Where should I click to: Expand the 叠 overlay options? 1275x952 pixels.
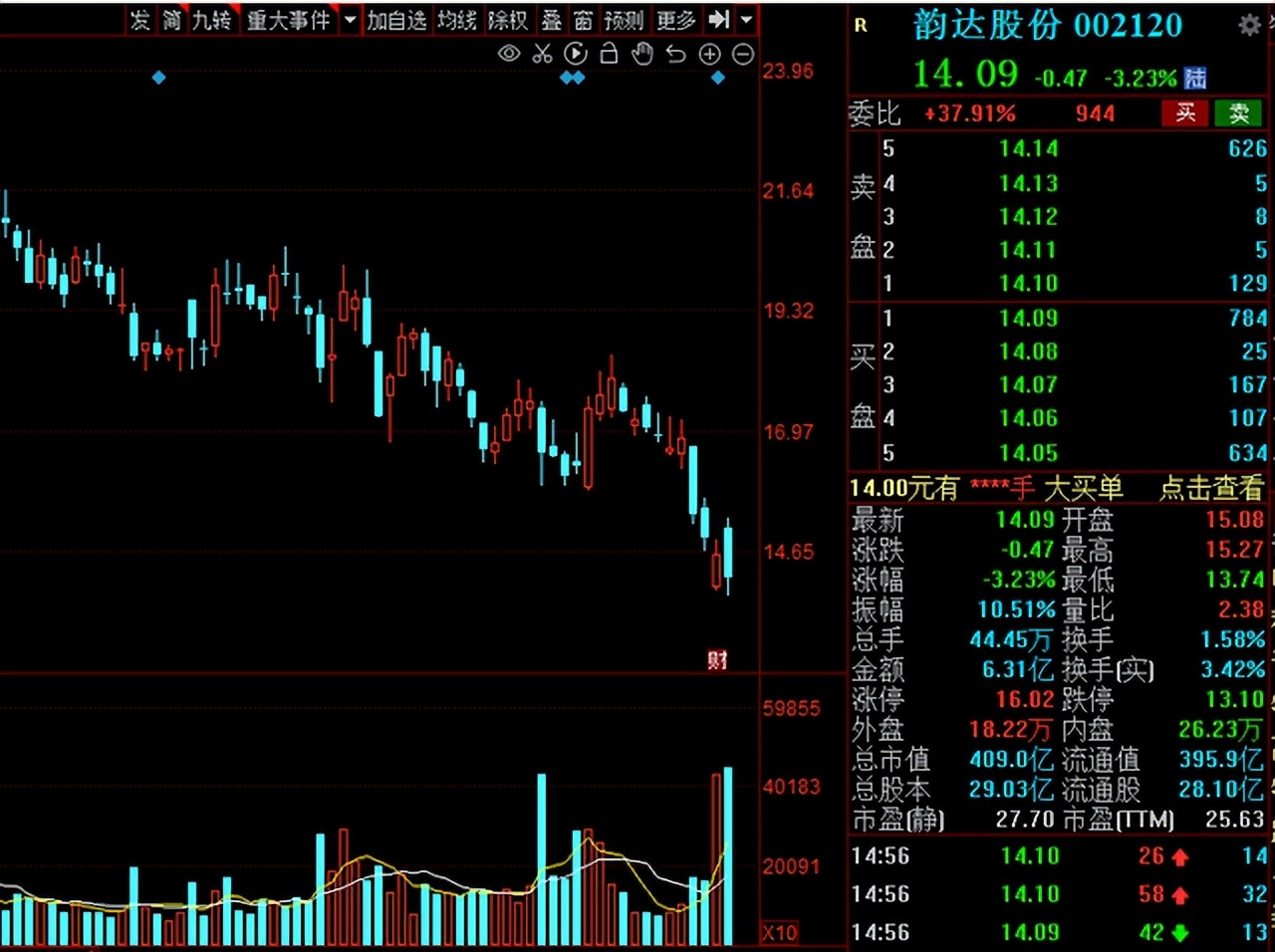click(x=551, y=19)
